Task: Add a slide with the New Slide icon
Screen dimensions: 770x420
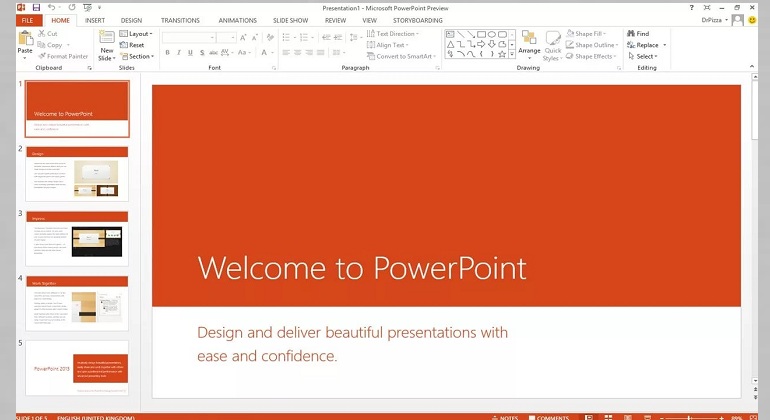Action: (107, 38)
